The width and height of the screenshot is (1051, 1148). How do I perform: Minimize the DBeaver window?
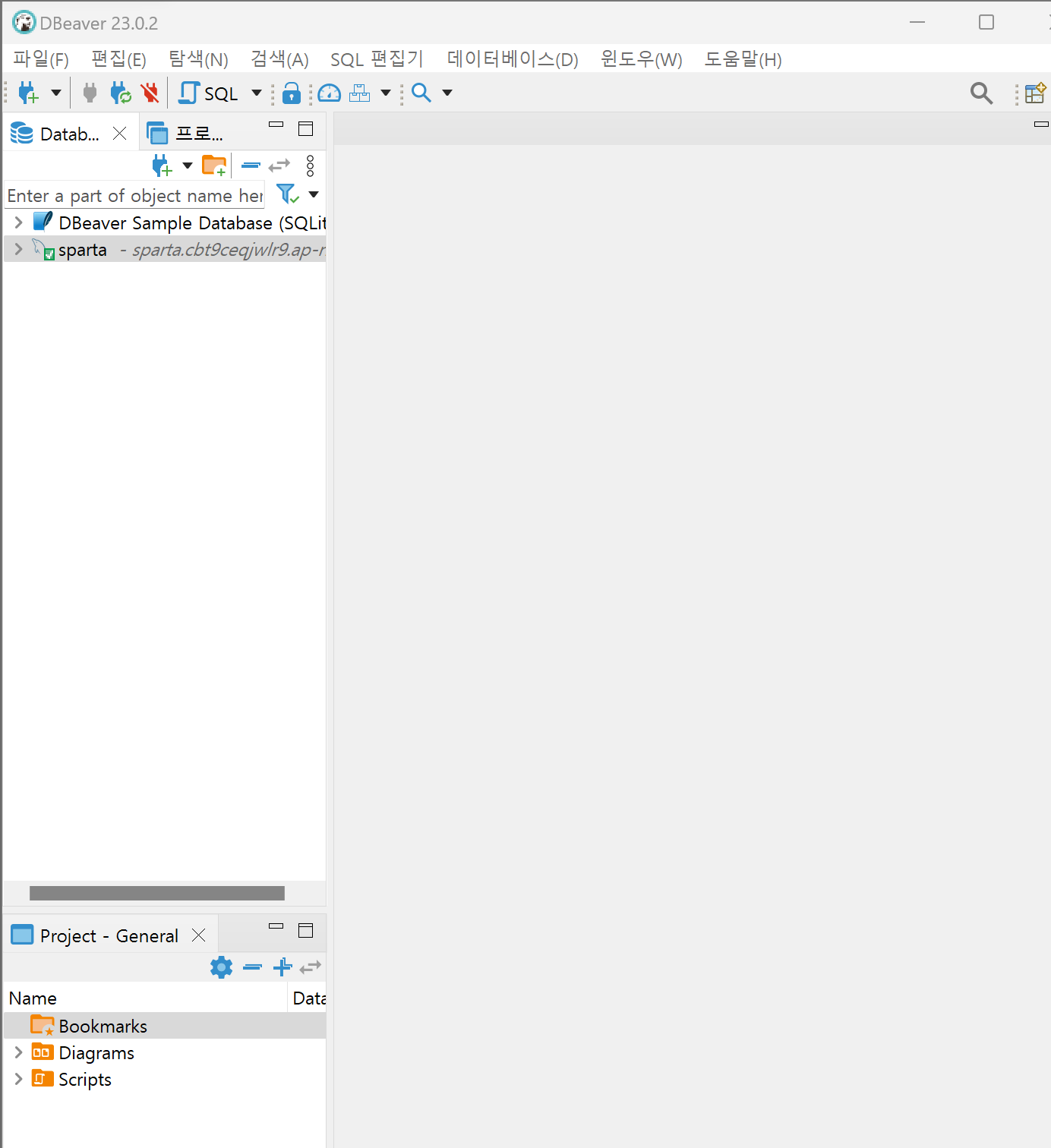pos(917,22)
